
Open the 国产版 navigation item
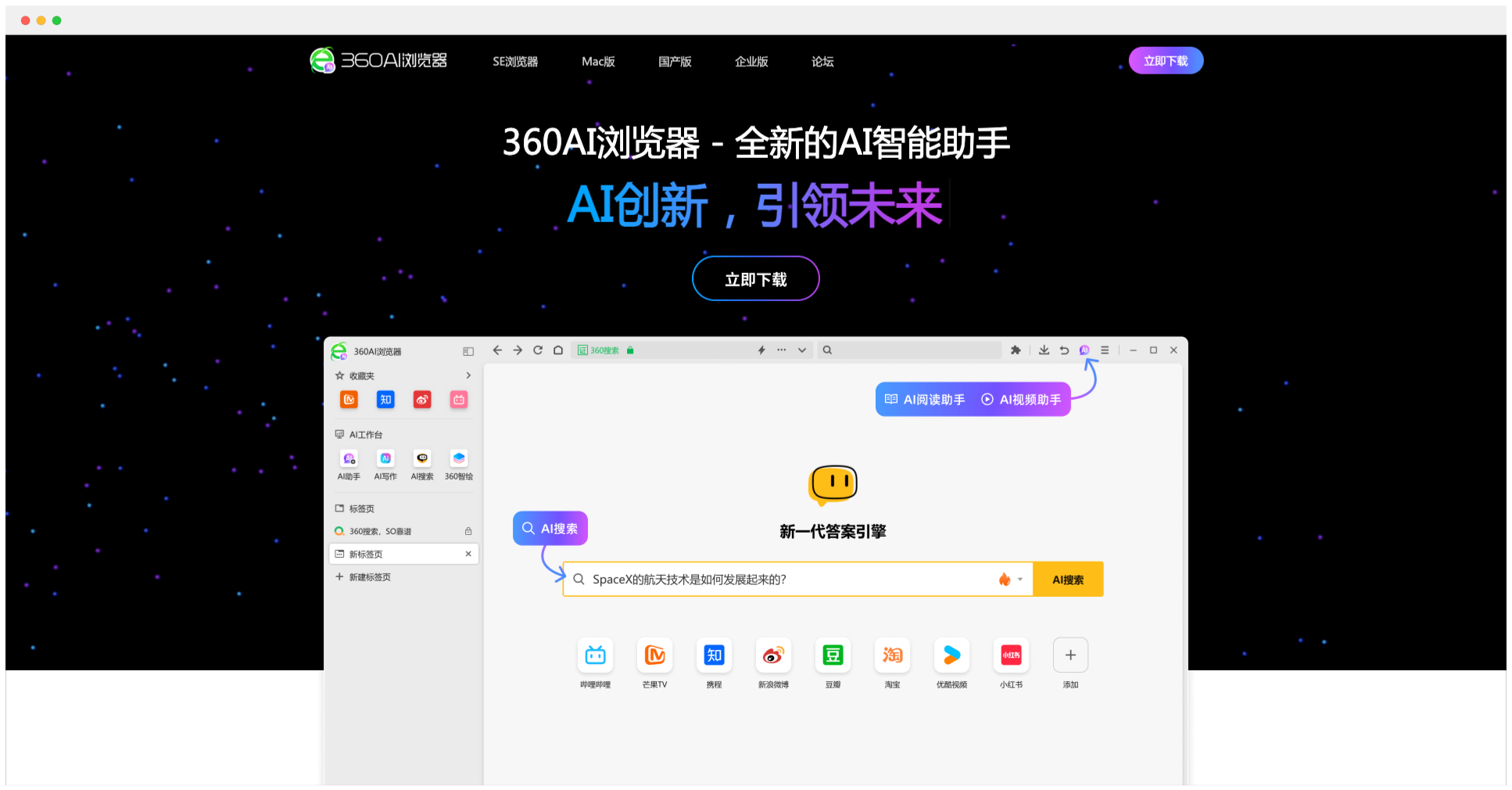(x=675, y=62)
